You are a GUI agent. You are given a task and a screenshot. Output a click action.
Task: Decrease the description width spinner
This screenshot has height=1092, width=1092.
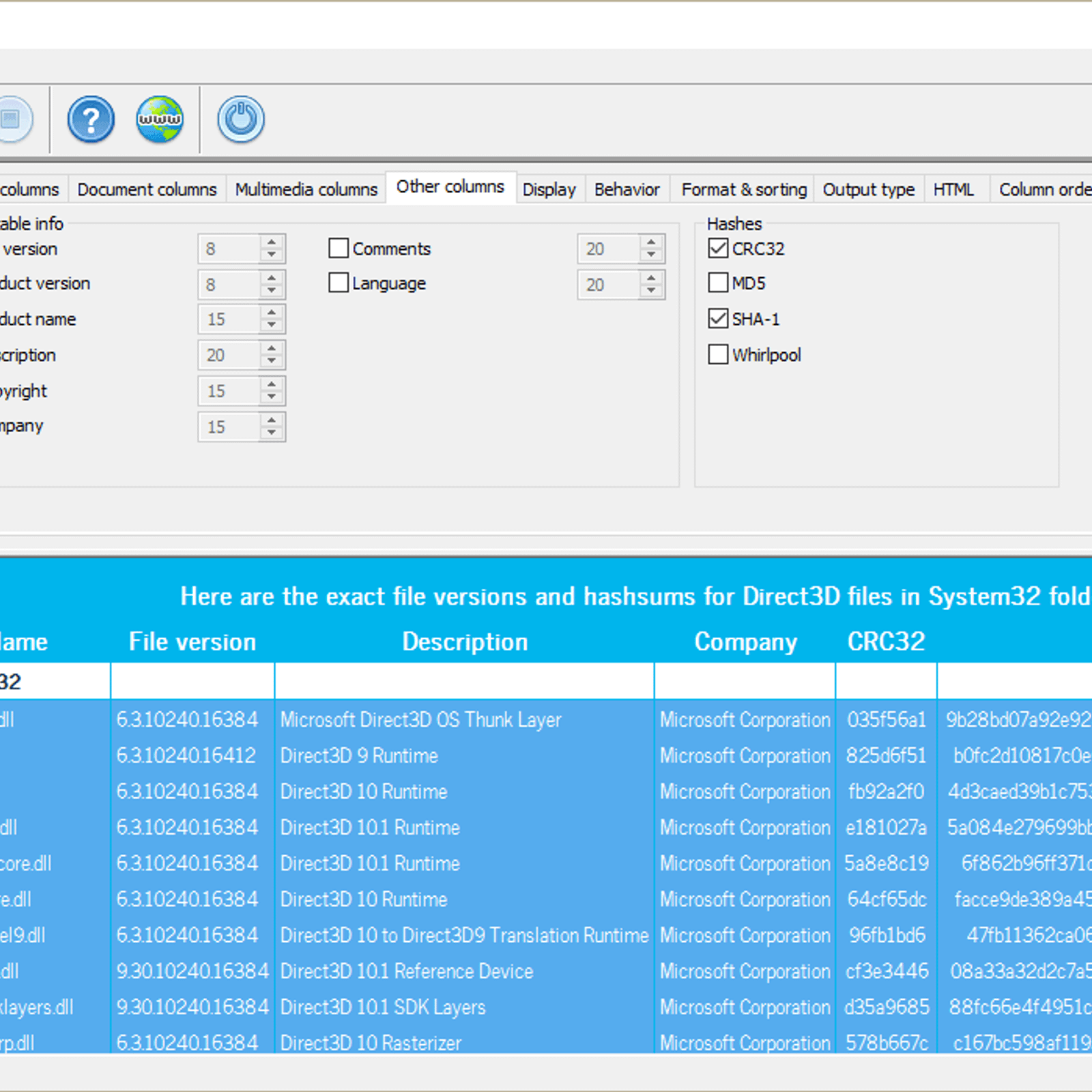click(x=272, y=361)
